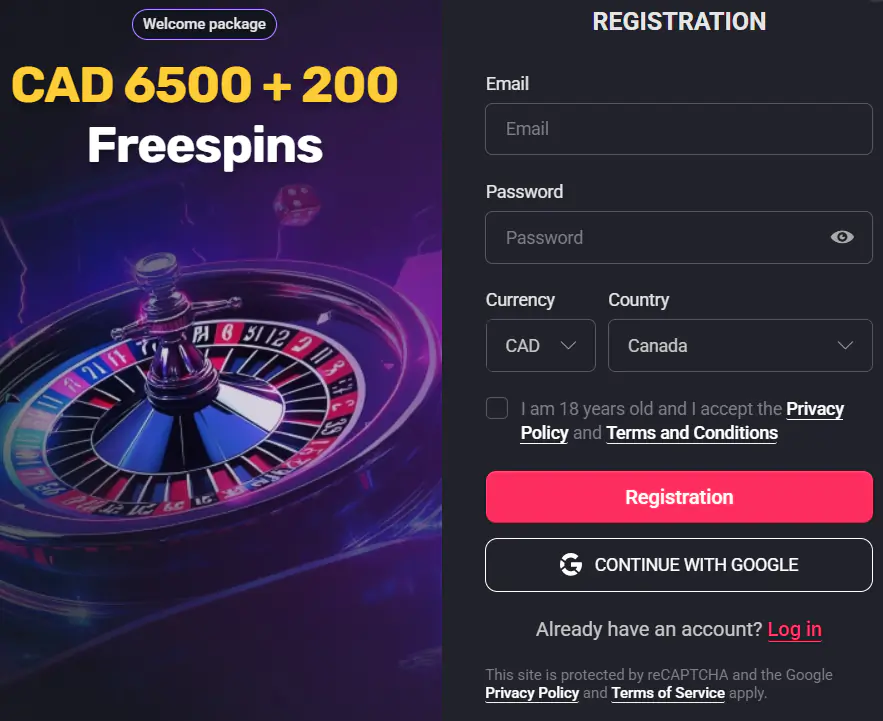
Task: Click the Google logo icon
Action: [x=571, y=565]
